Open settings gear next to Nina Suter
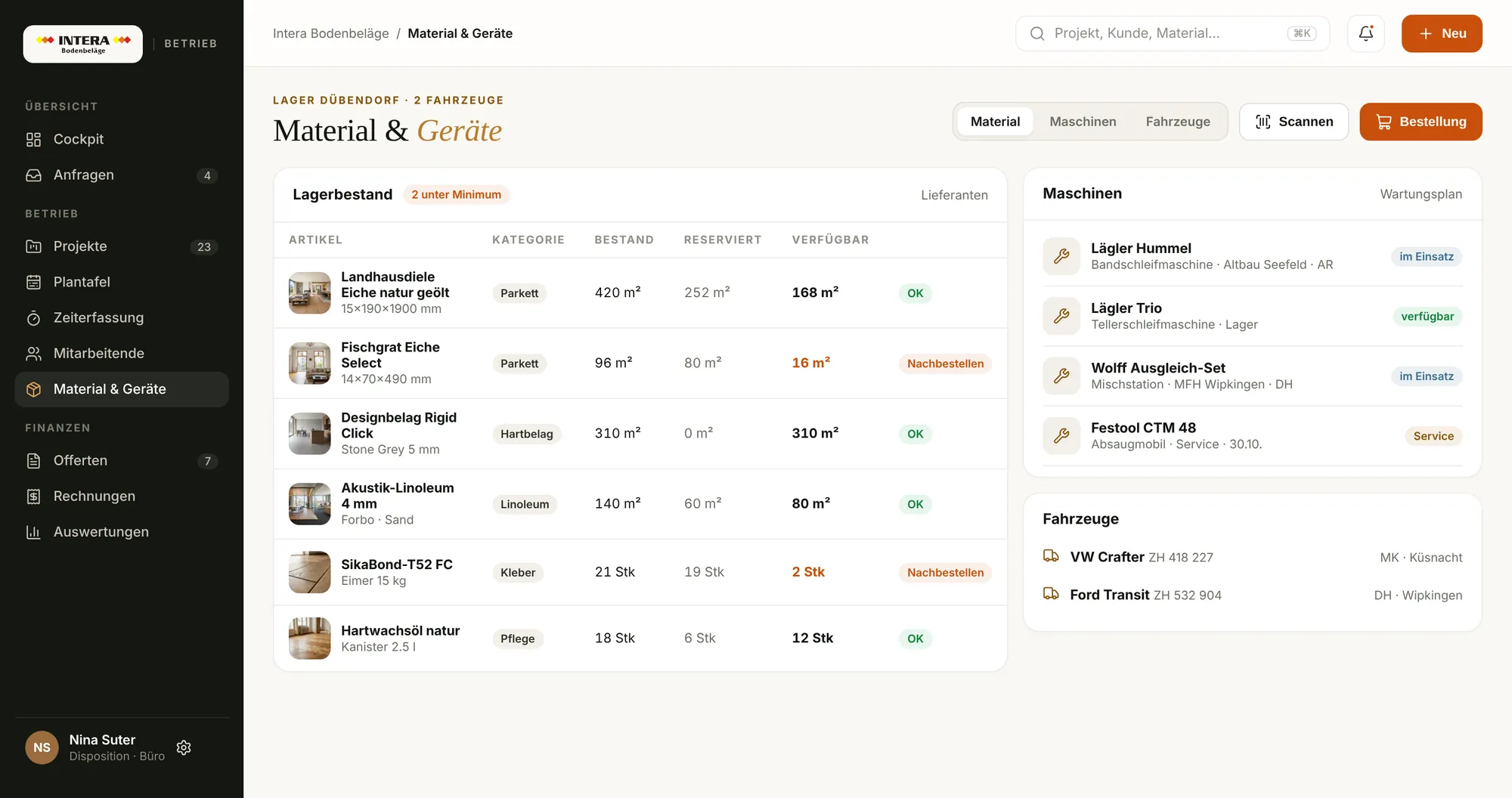The image size is (1512, 798). pos(184,747)
